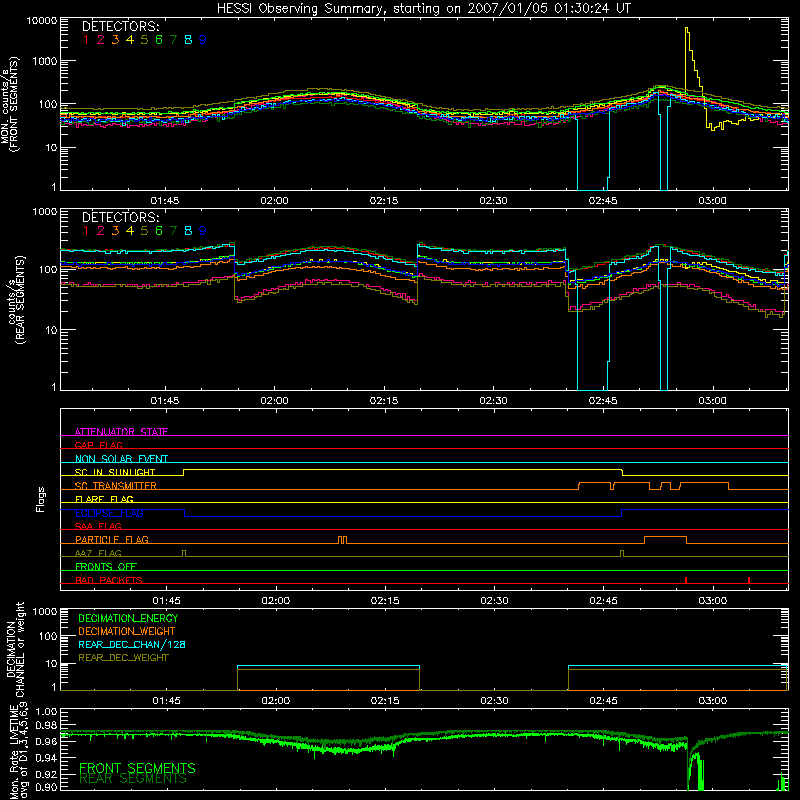Click the REAR_DEC_CHAN/128 legend entry
This screenshot has width=800, height=800.
pyautogui.click(x=132, y=645)
